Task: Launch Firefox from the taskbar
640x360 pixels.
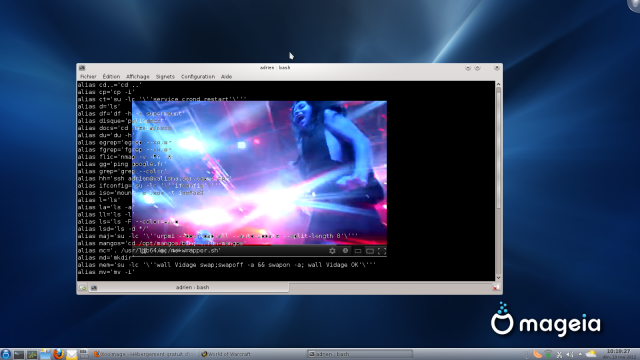Action: click(58, 354)
